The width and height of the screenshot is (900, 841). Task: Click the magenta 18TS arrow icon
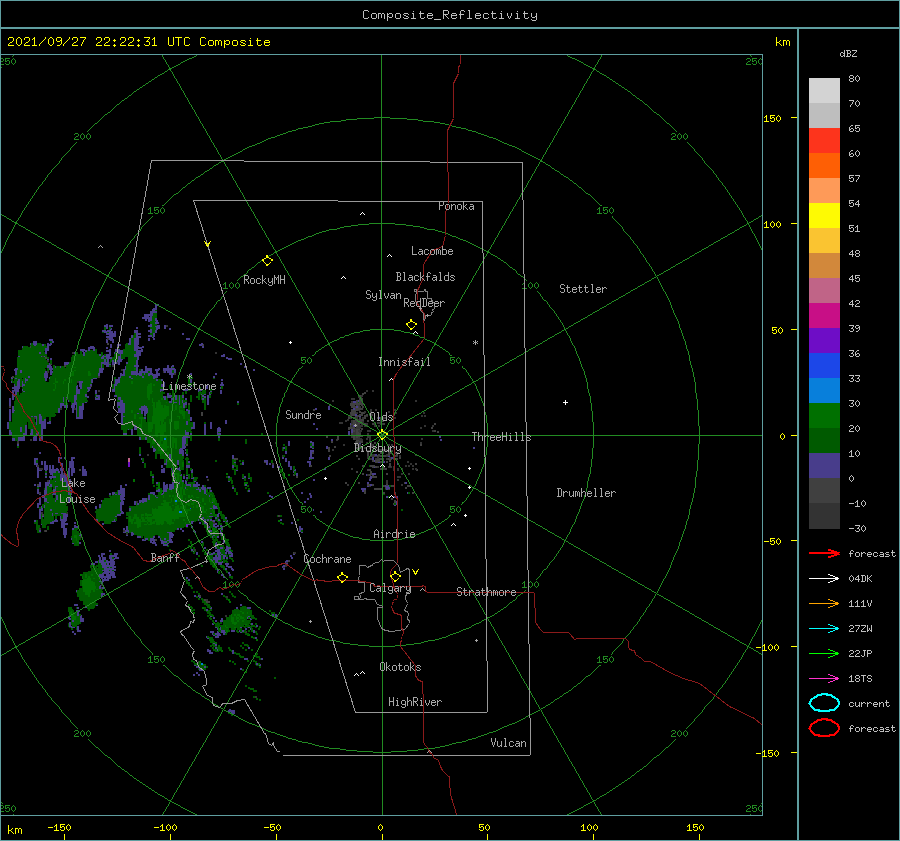[x=824, y=679]
